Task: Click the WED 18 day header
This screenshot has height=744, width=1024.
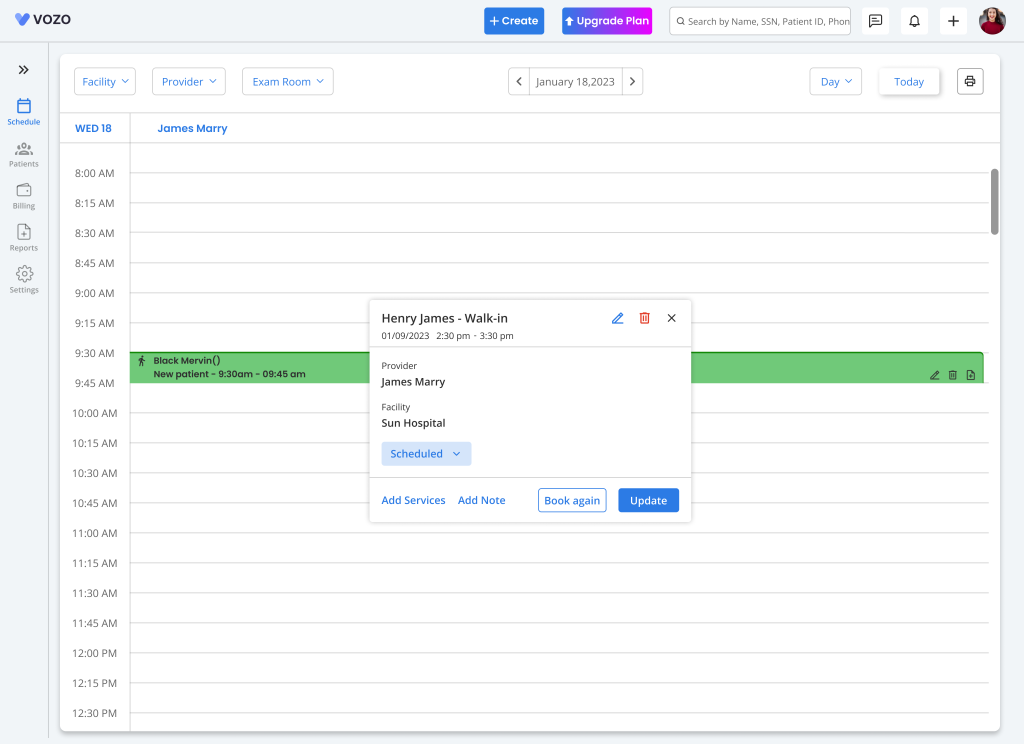Action: tap(93, 128)
